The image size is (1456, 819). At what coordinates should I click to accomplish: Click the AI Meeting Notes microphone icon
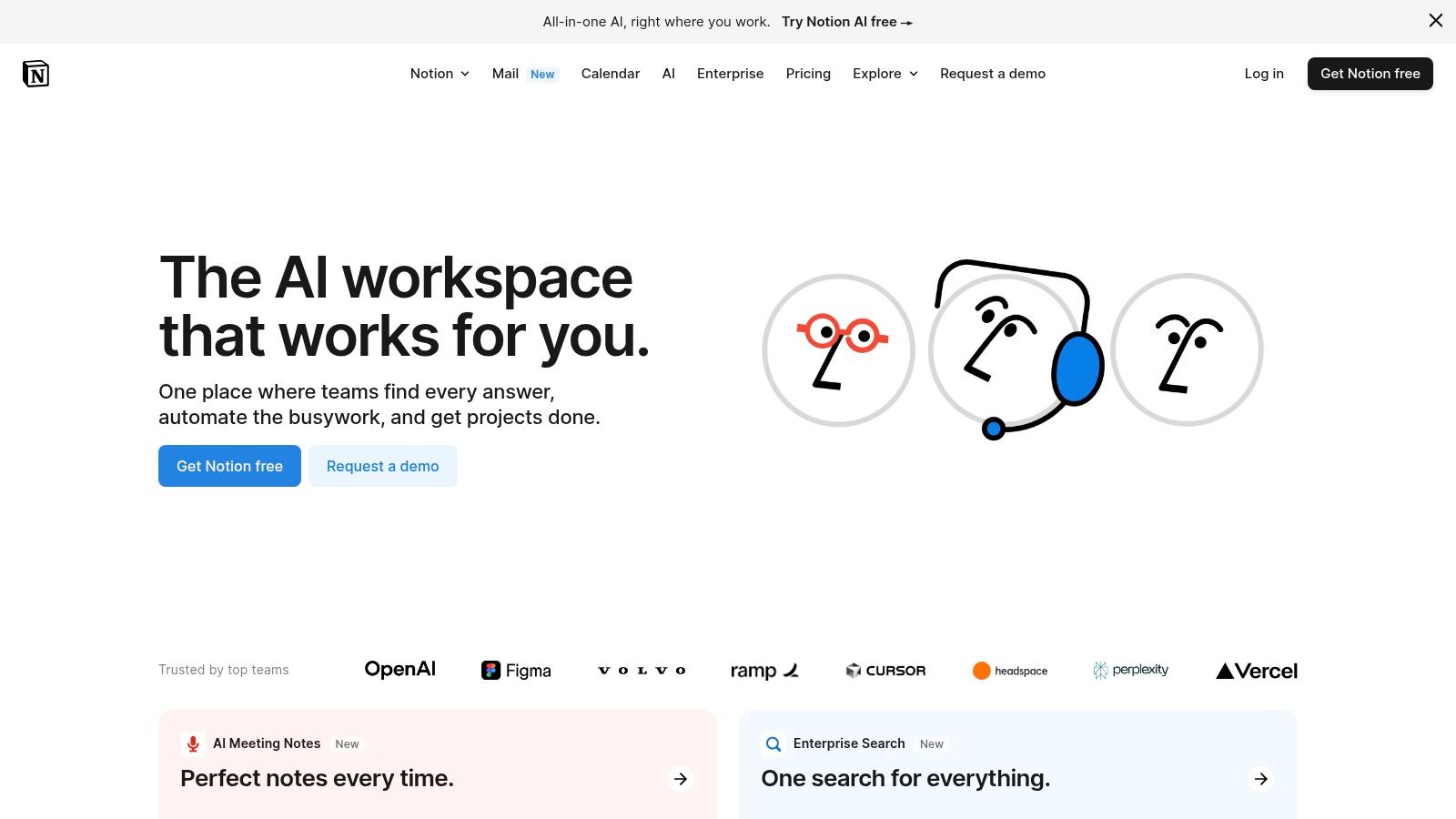coord(192,743)
